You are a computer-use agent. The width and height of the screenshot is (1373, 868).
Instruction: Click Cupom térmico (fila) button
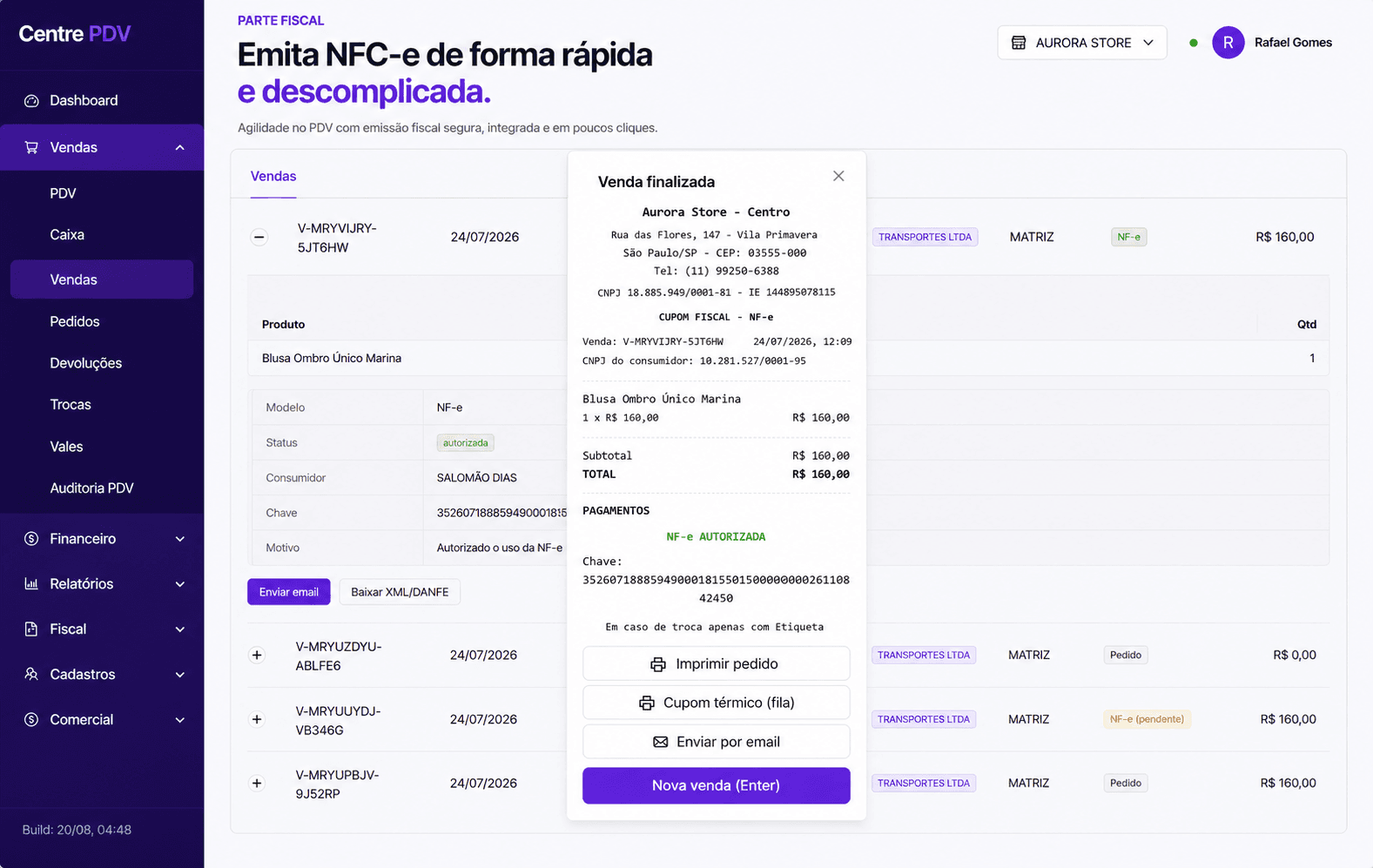(717, 703)
